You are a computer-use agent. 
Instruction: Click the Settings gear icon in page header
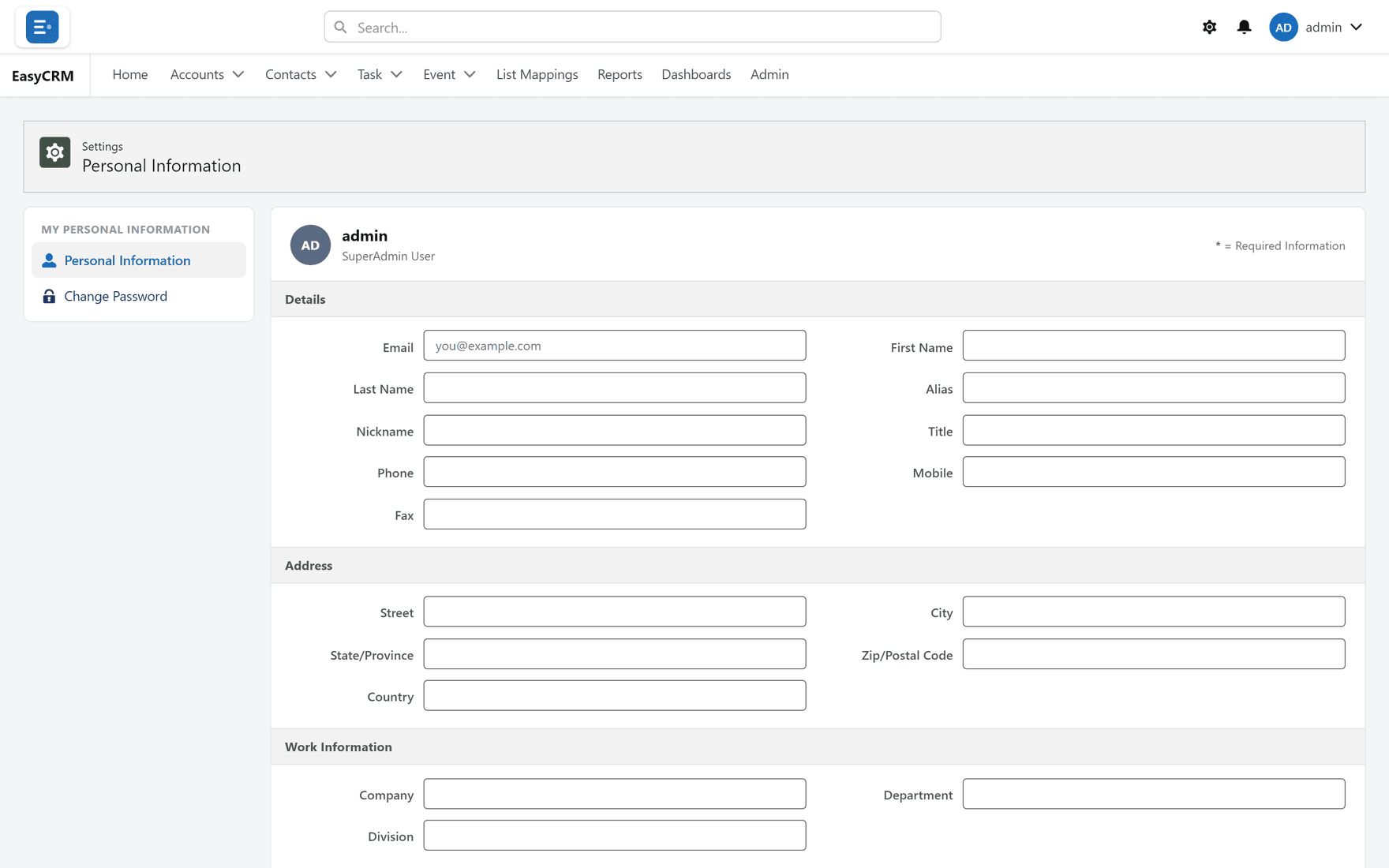(x=54, y=152)
